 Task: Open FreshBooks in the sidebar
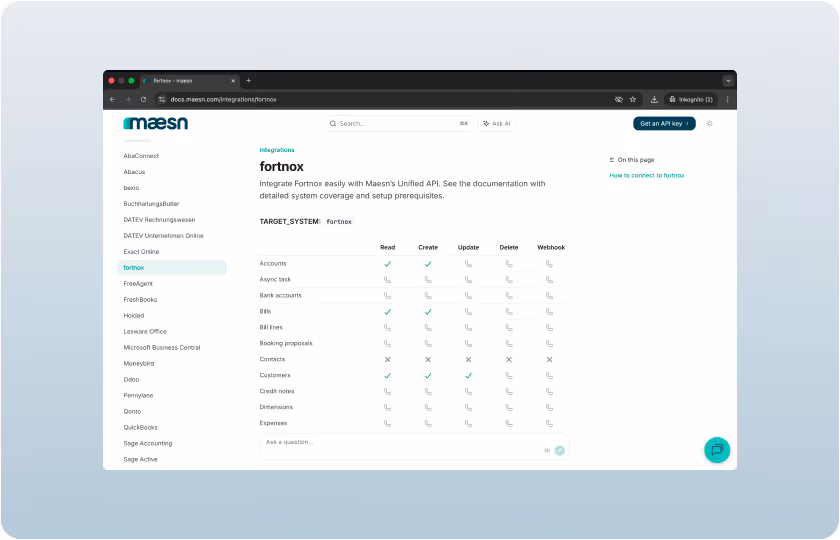tap(140, 299)
